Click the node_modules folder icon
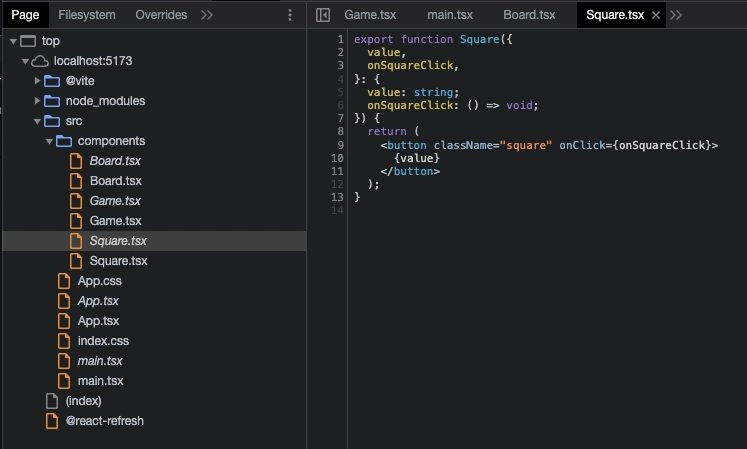The height and width of the screenshot is (449, 747). [52, 101]
